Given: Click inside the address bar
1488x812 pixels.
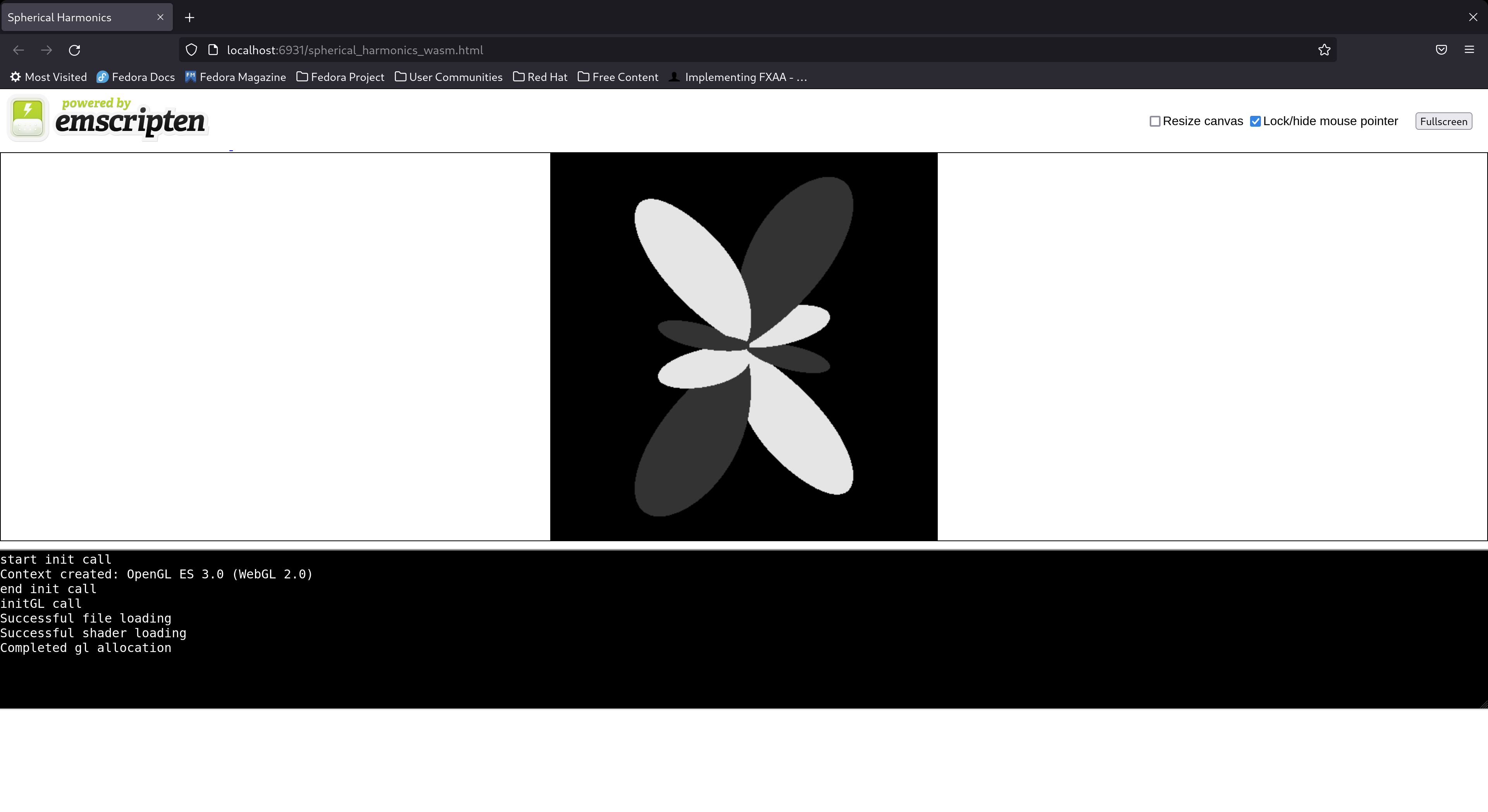Looking at the screenshot, I should [x=693, y=50].
